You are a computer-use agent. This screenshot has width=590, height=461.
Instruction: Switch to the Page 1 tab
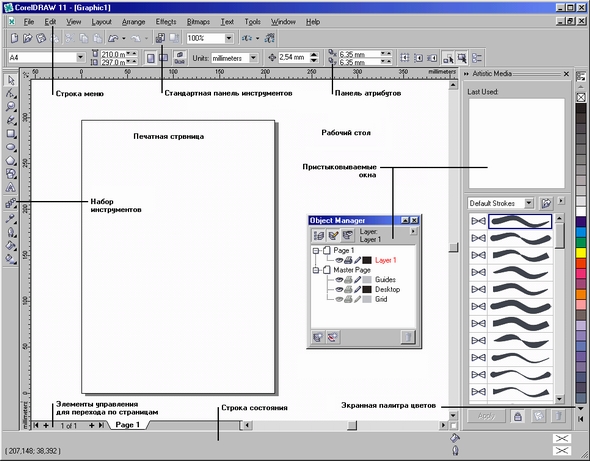click(127, 424)
